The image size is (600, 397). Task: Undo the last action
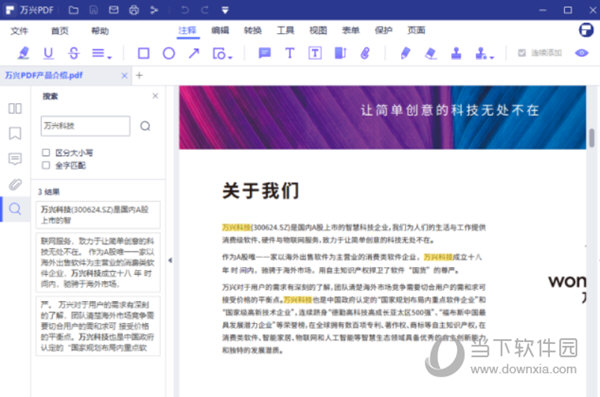coord(185,10)
